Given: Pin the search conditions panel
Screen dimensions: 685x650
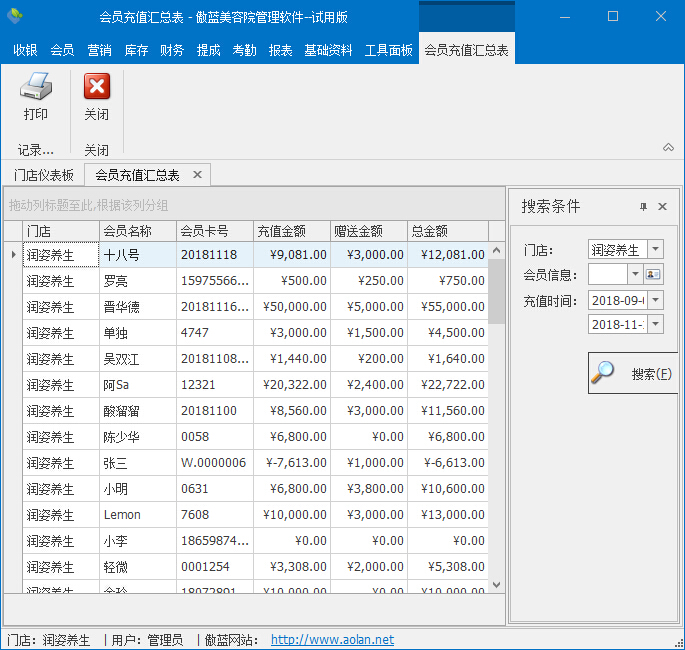Looking at the screenshot, I should tap(643, 207).
